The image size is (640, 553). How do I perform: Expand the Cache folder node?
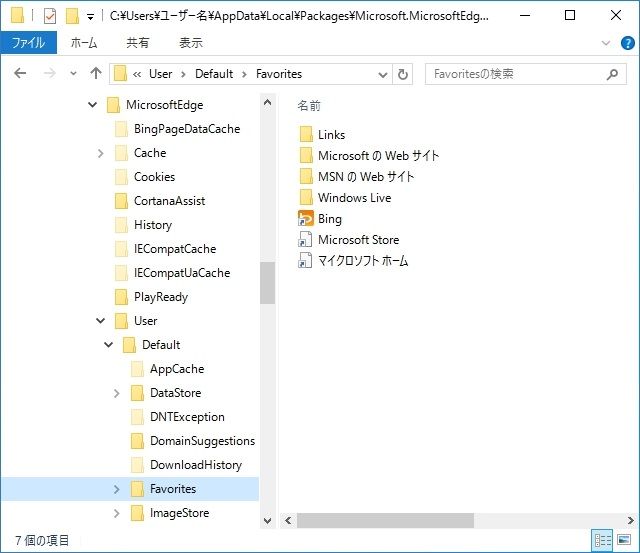[x=100, y=153]
